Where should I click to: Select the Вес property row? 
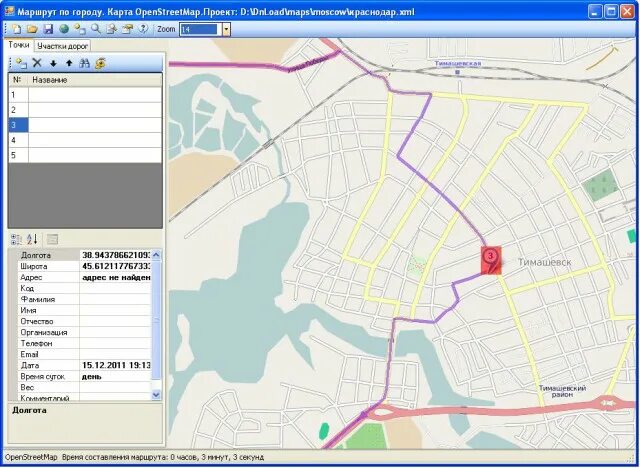coord(84,388)
